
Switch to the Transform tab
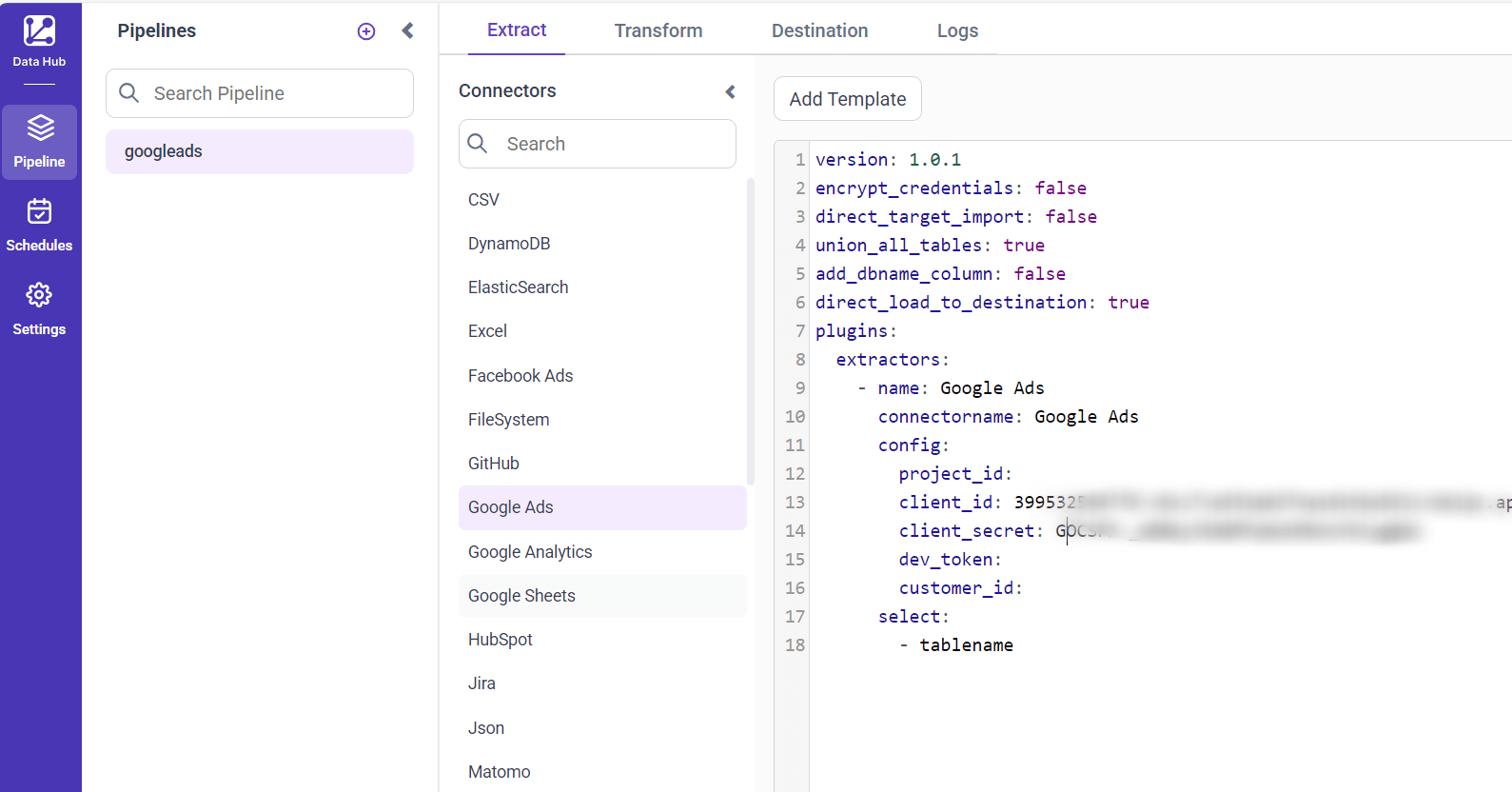658,30
